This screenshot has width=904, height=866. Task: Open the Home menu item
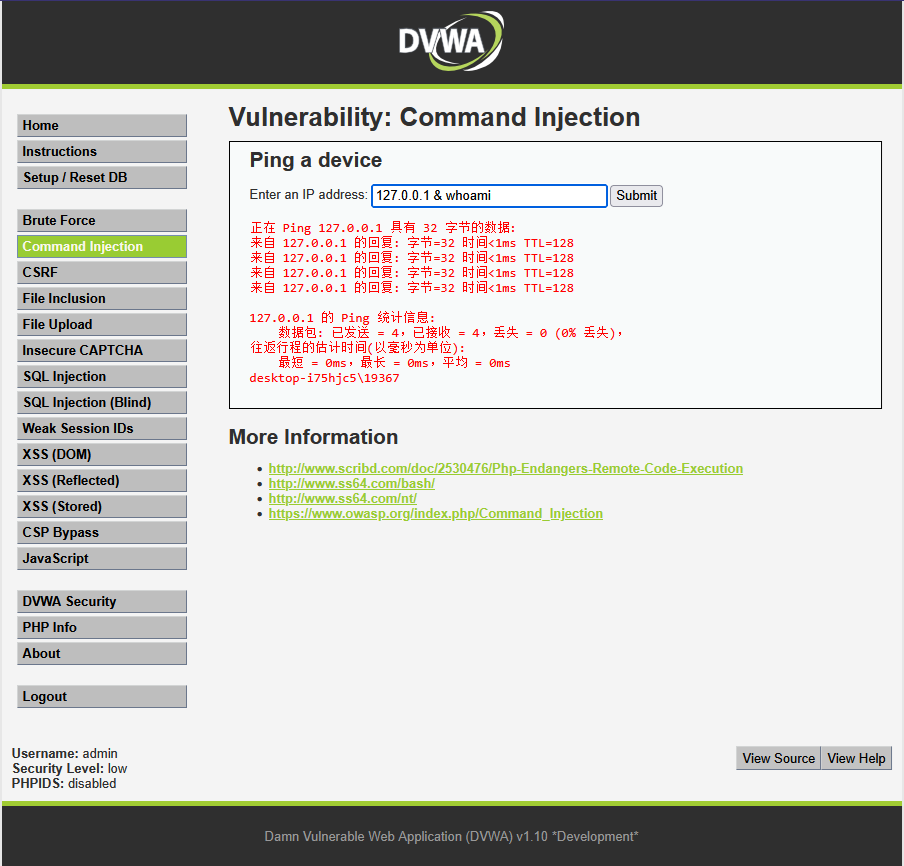click(102, 126)
